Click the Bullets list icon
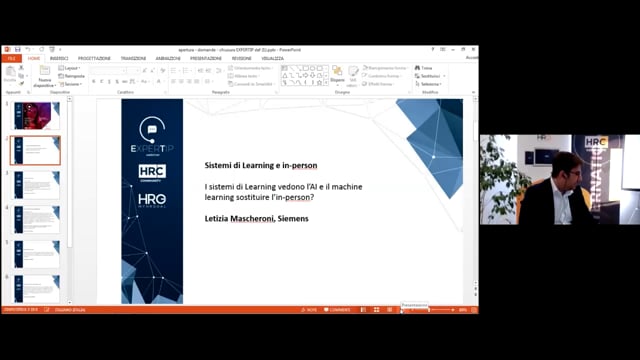Viewport: 640px width, 360px height. point(173,71)
